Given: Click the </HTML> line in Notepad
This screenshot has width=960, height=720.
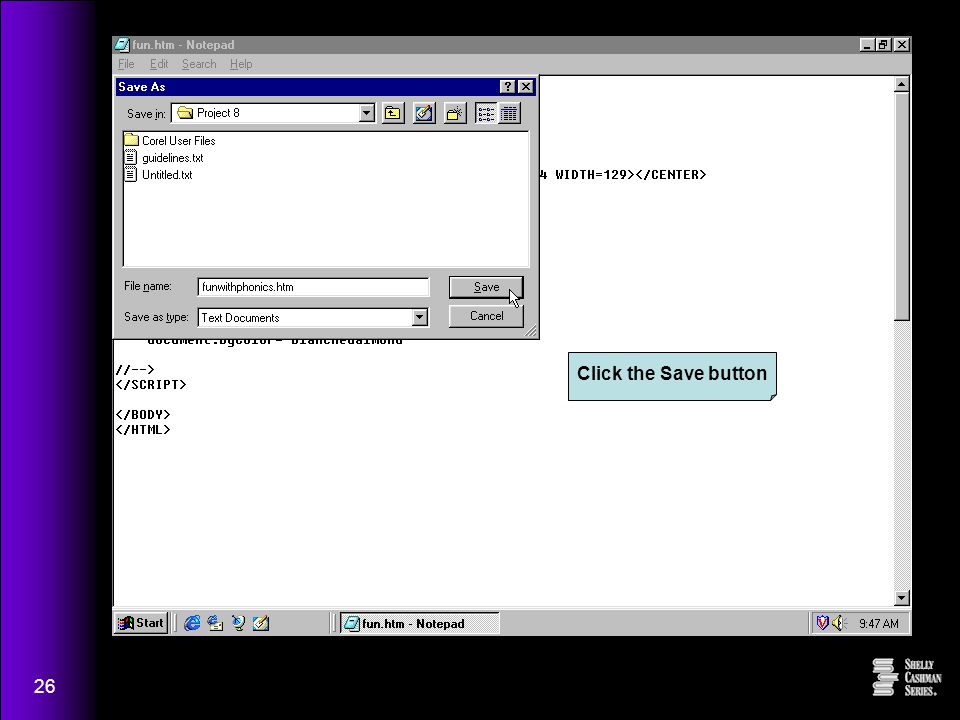Looking at the screenshot, I should coord(143,429).
